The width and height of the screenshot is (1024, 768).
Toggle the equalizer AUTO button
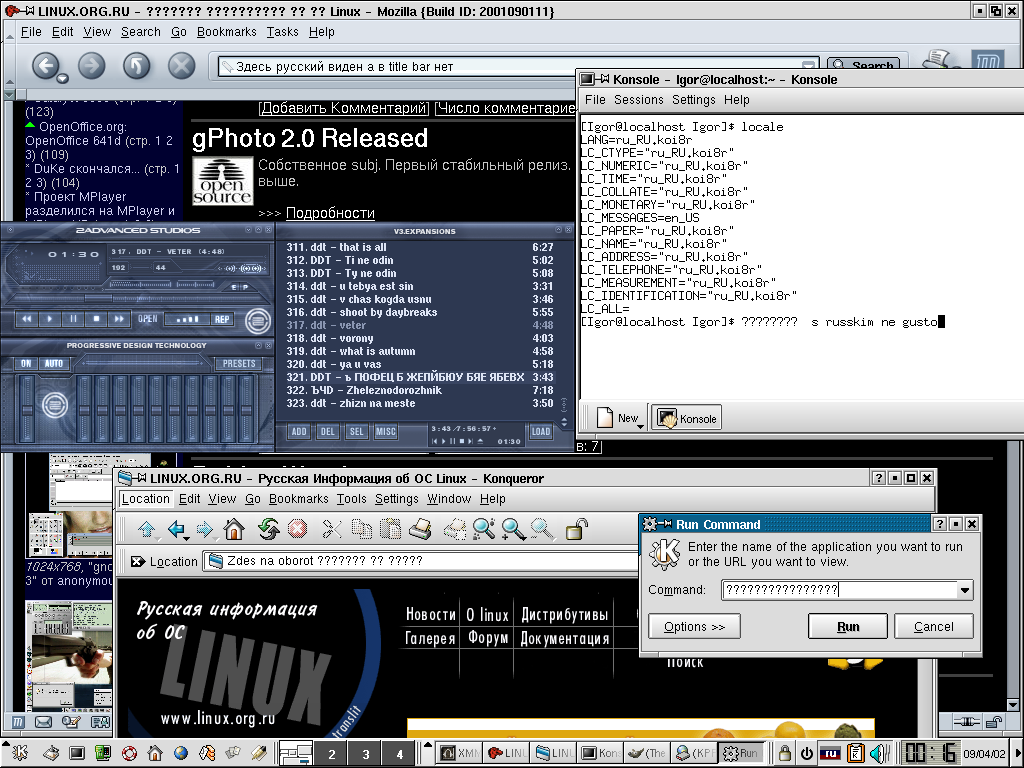(52, 364)
